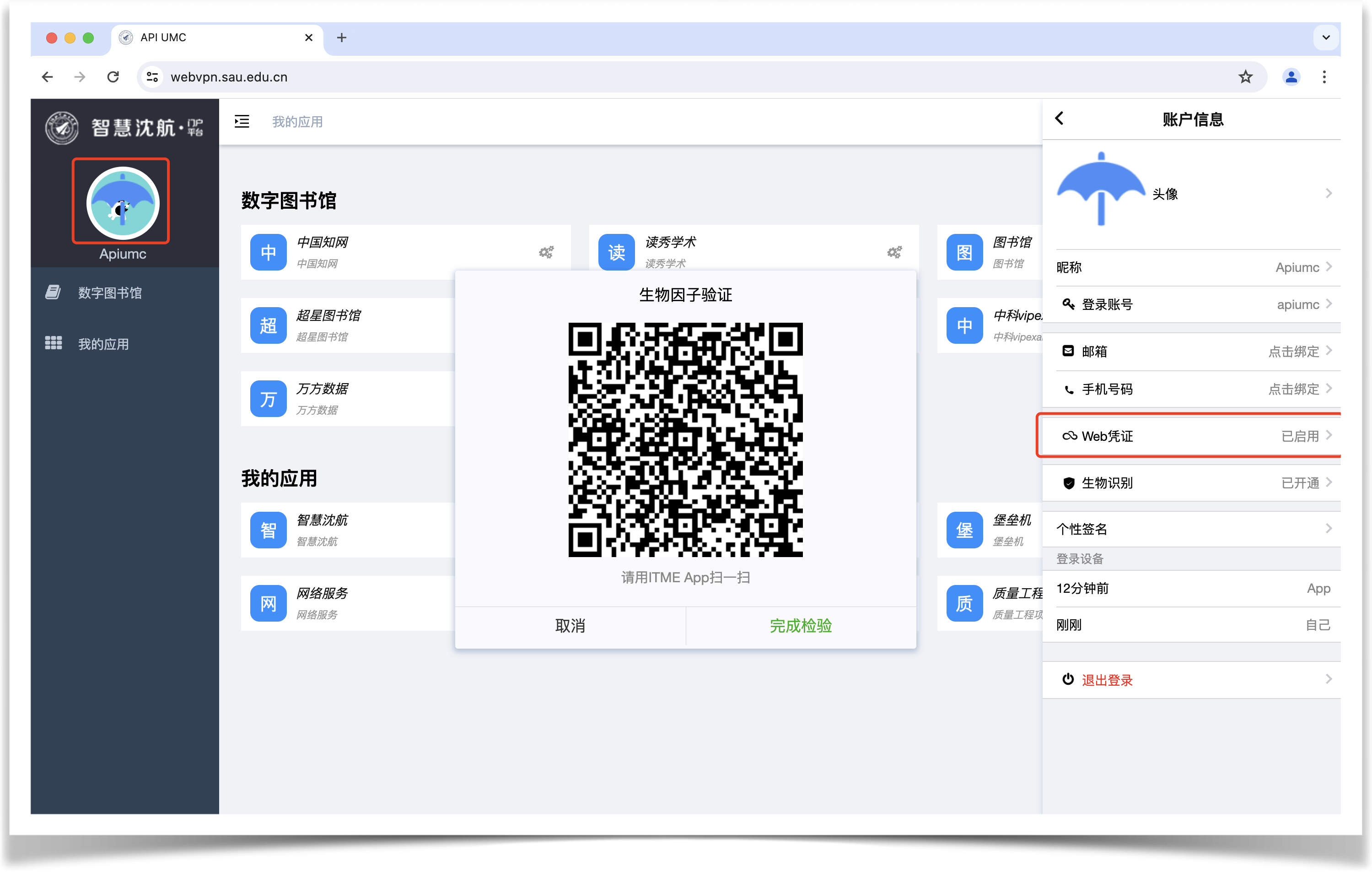
Task: Click 完成检验 in the verification dialog
Action: coord(801,626)
